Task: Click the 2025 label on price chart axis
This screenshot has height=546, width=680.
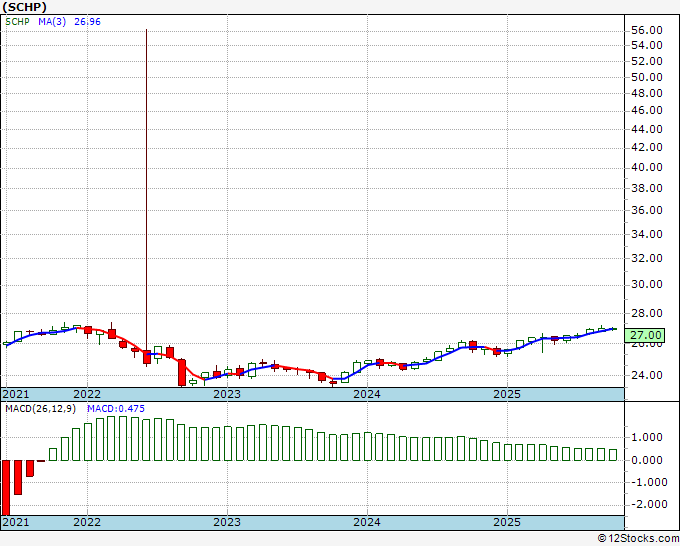Action: tap(507, 394)
